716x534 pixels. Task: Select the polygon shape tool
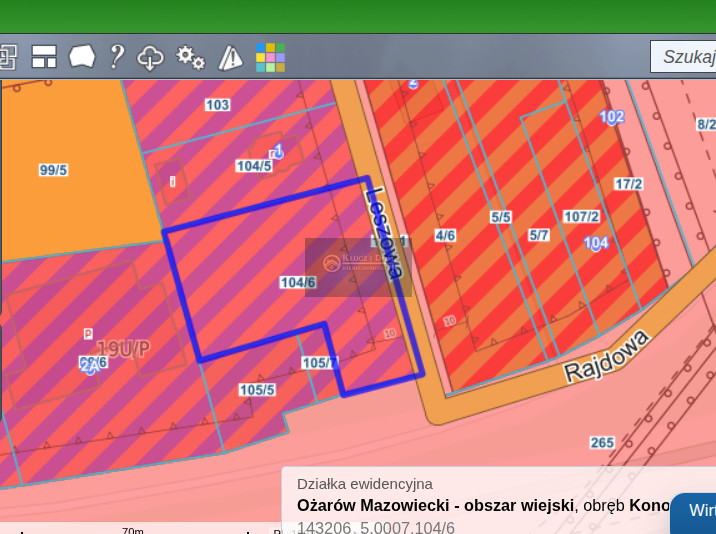(x=82, y=57)
